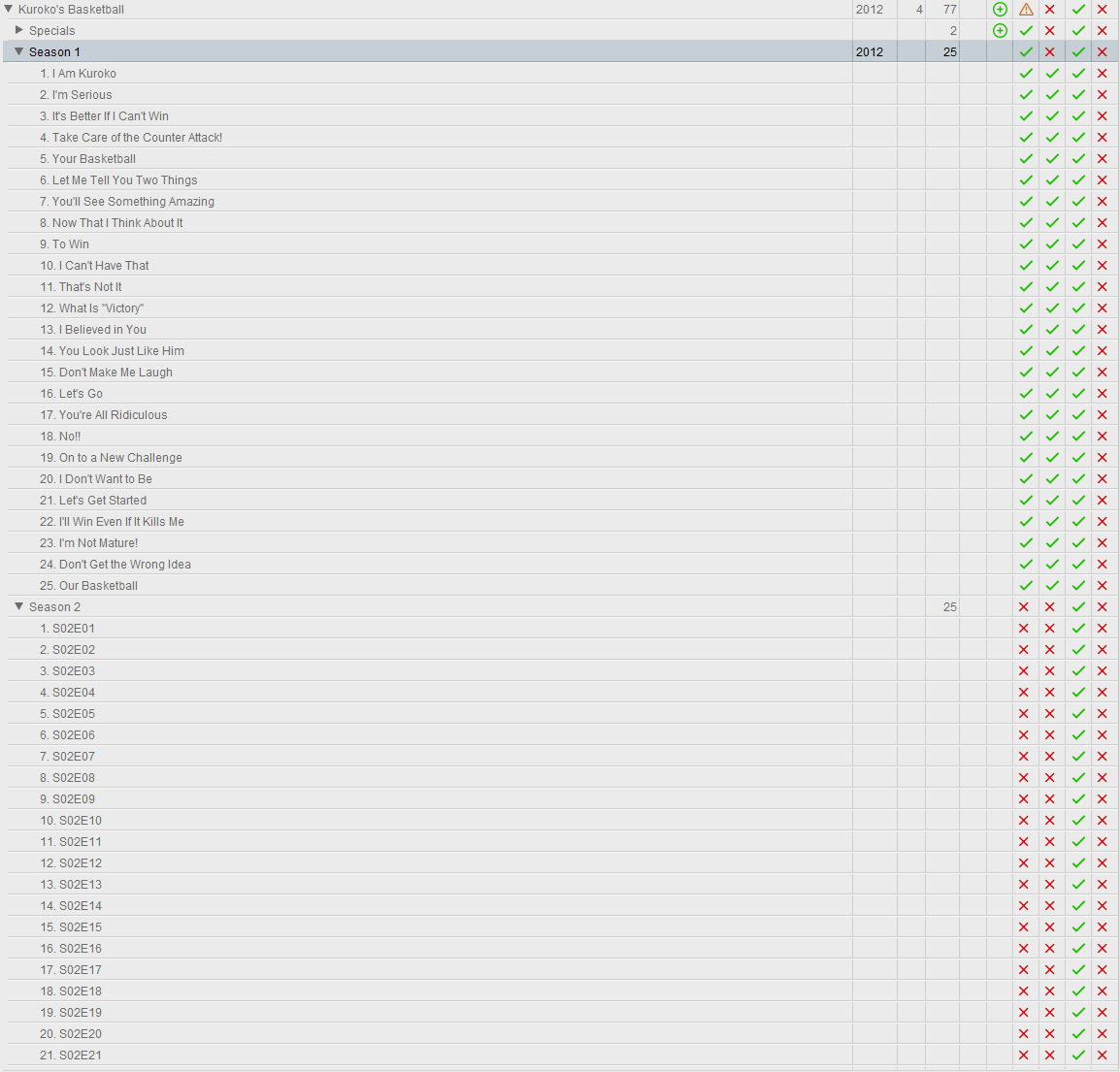This screenshot has height=1072, width=1120.
Task: Click the green check in the S02E03 row
Action: 1078,670
